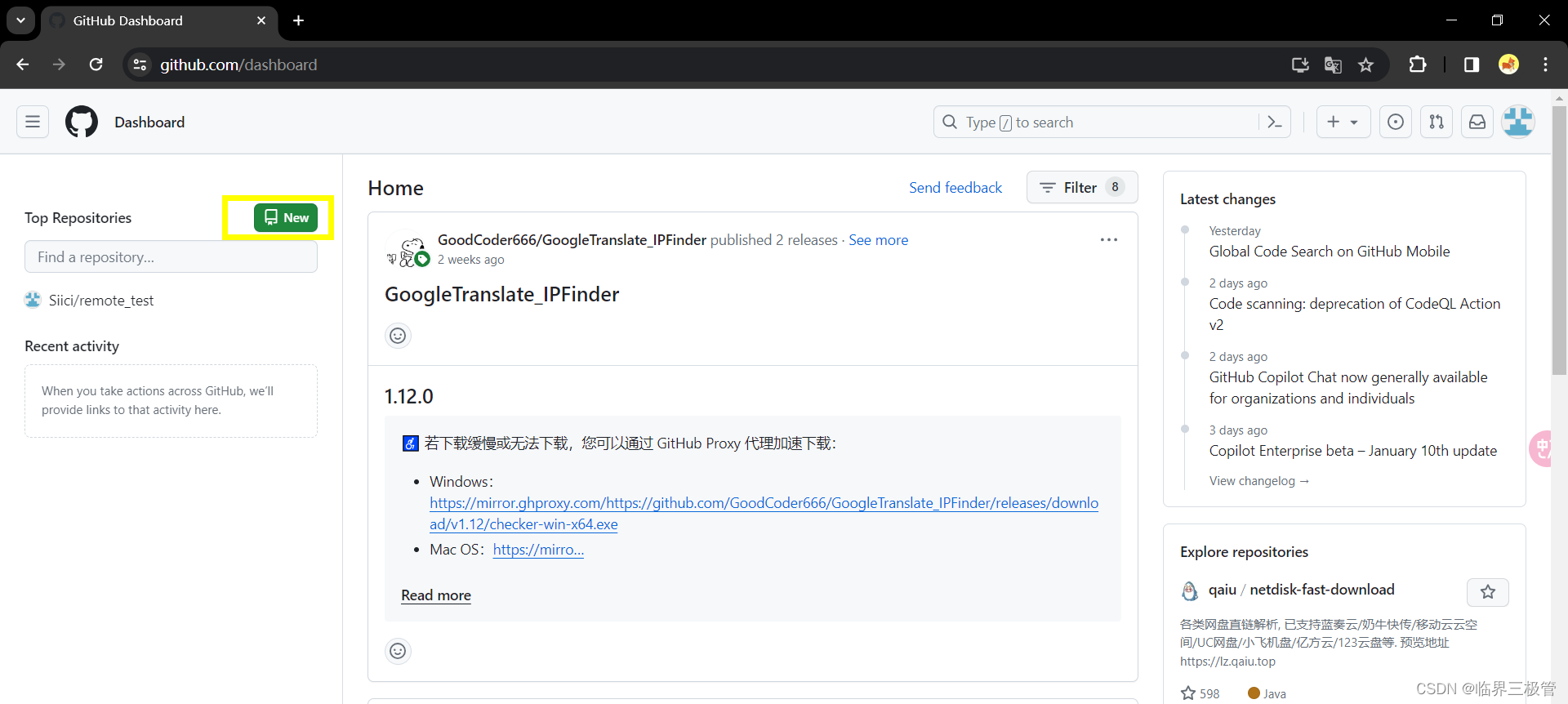The image size is (1568, 704).
Task: Go back in browser history
Action: 23,65
